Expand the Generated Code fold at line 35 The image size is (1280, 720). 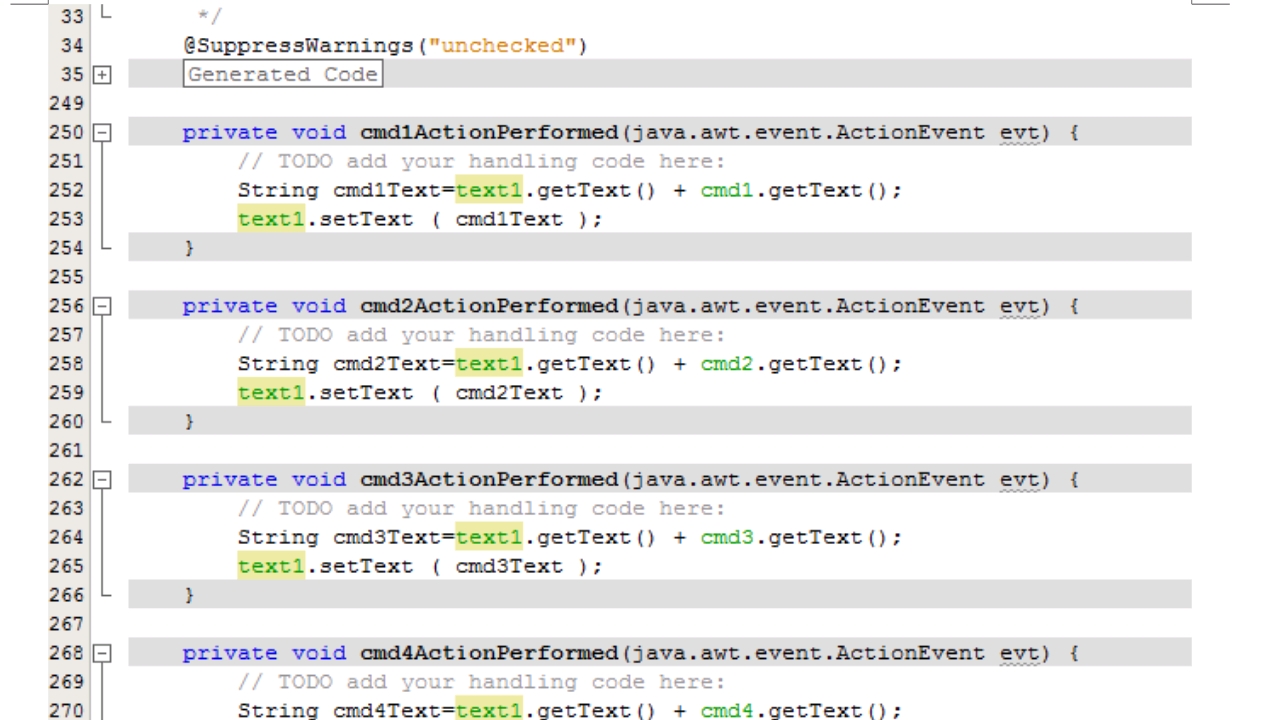(101, 74)
